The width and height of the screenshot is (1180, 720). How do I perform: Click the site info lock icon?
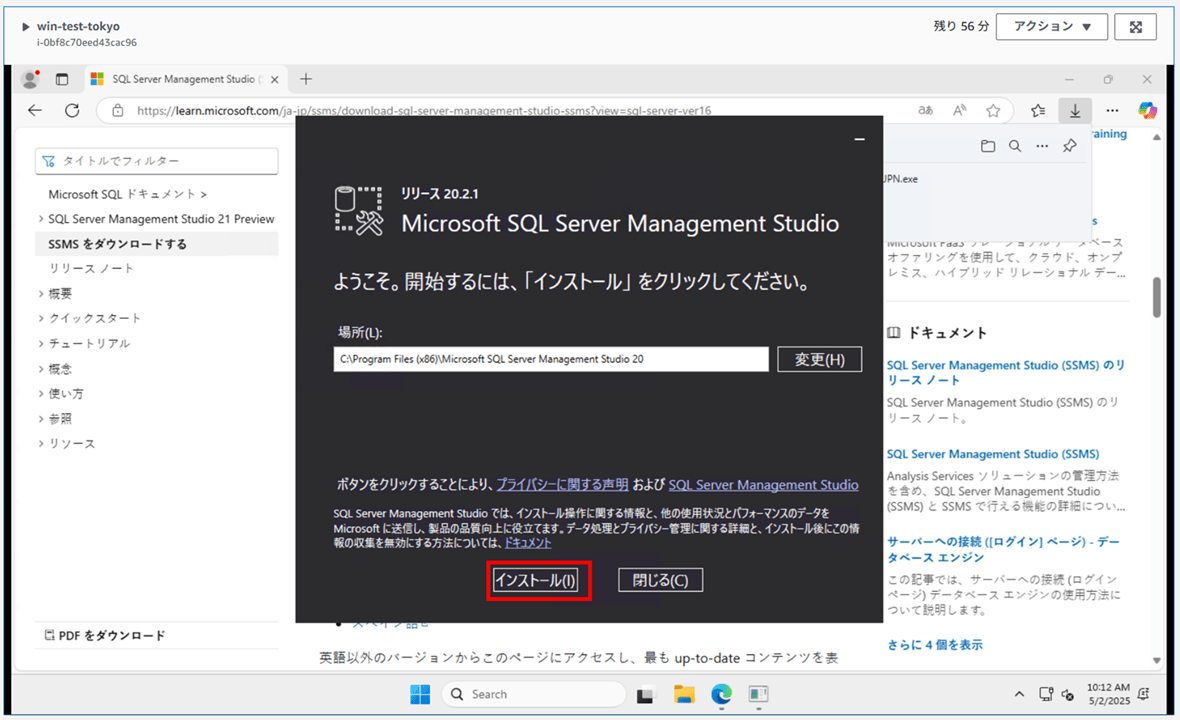[117, 111]
